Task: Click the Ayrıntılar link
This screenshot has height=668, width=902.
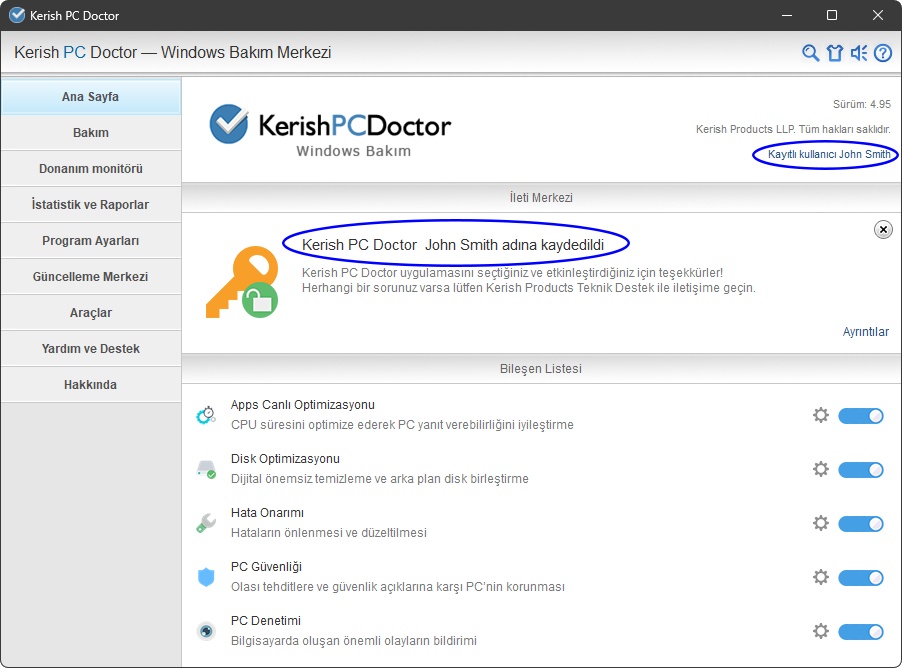Action: (x=865, y=332)
